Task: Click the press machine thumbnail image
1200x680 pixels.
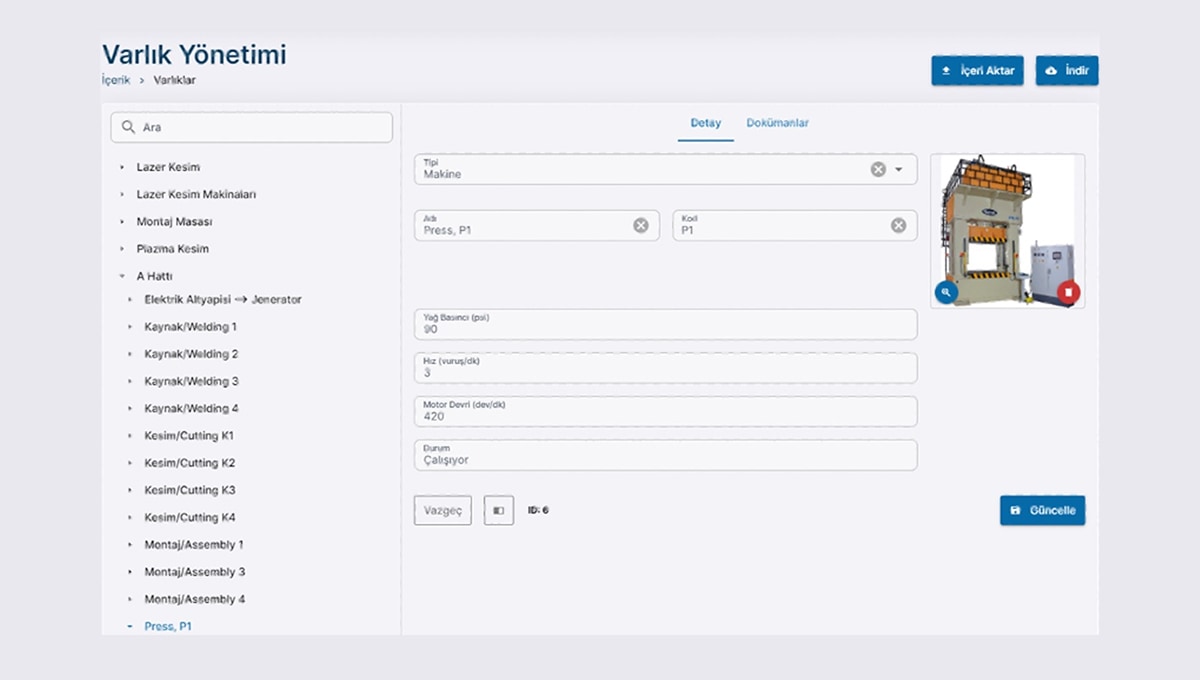Action: pos(1007,231)
